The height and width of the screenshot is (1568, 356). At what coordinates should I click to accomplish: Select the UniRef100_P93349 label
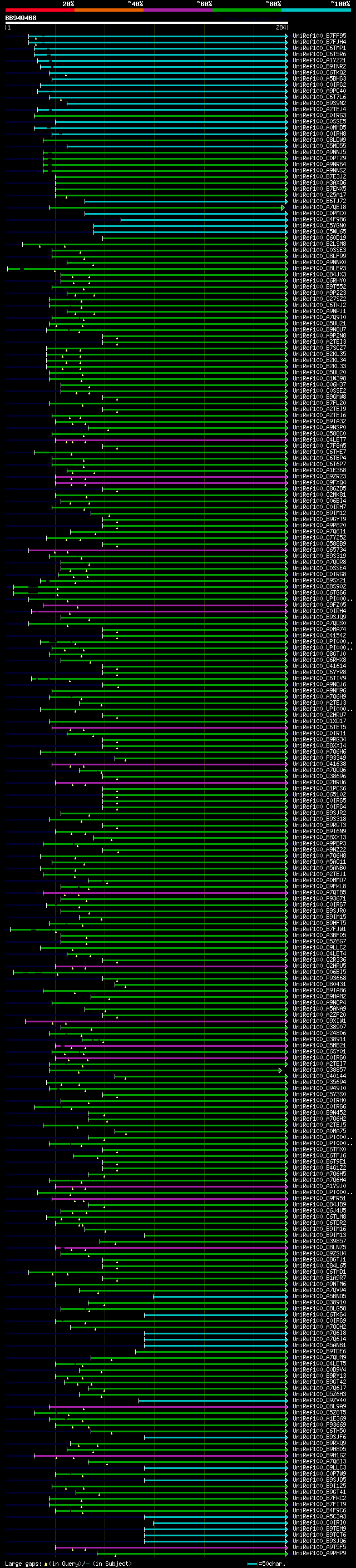pos(319,758)
